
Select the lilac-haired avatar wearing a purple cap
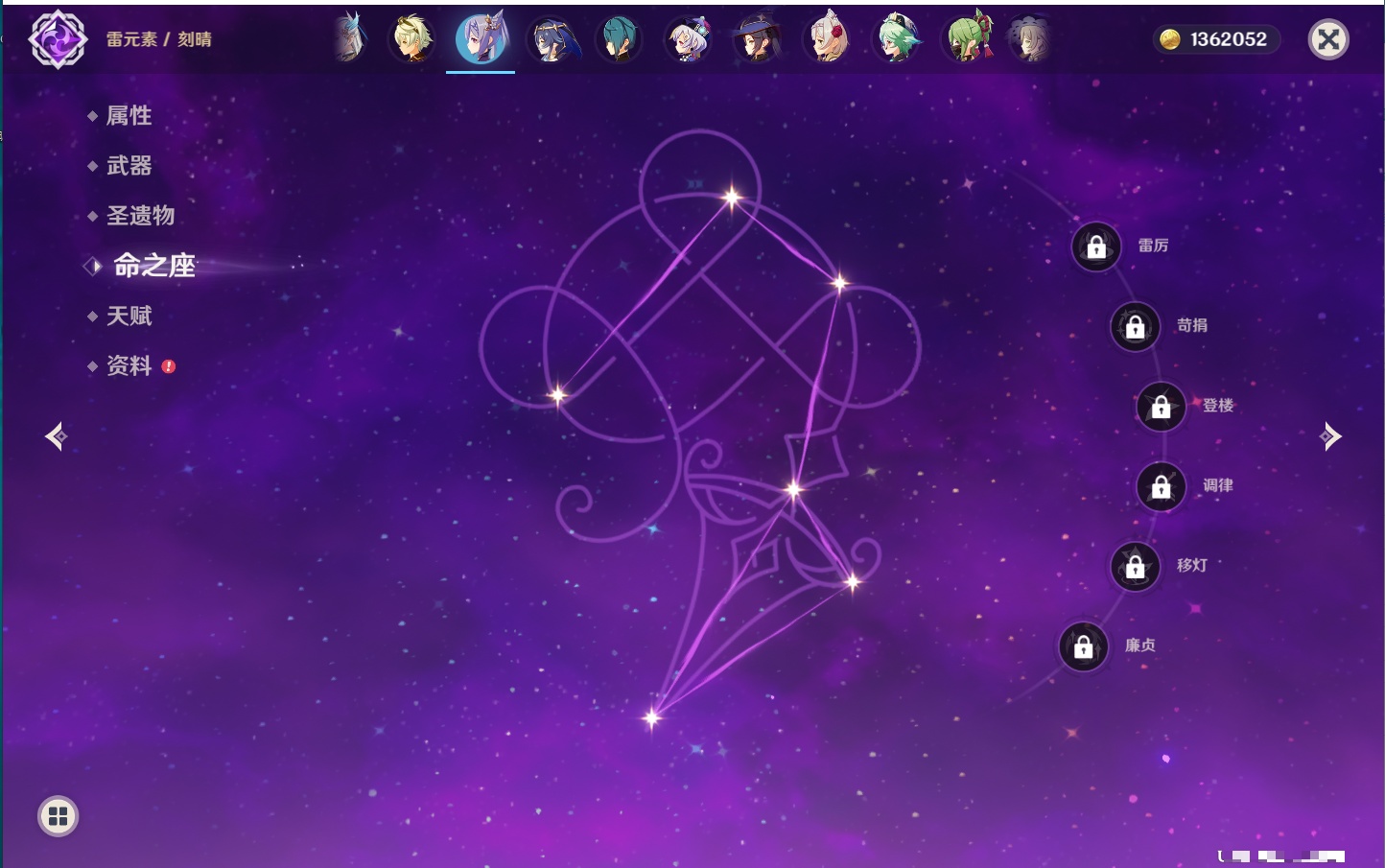(688, 39)
